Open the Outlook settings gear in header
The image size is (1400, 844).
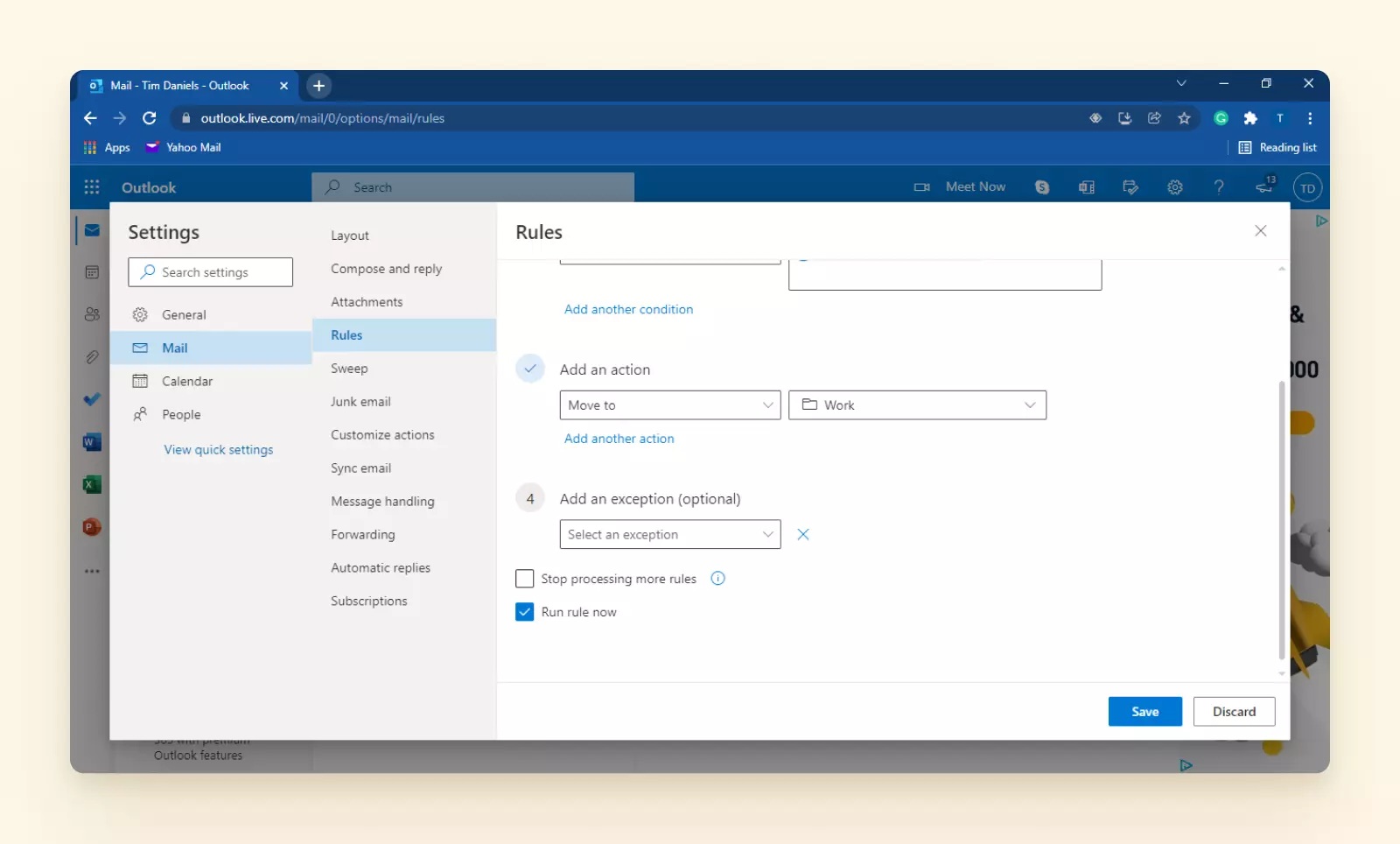point(1175,186)
